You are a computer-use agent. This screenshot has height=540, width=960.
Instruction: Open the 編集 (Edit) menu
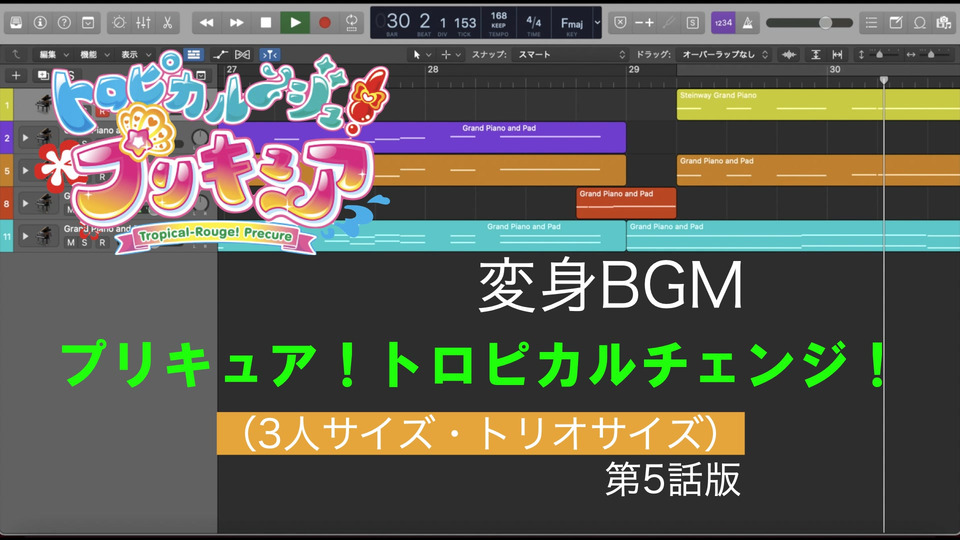point(53,54)
